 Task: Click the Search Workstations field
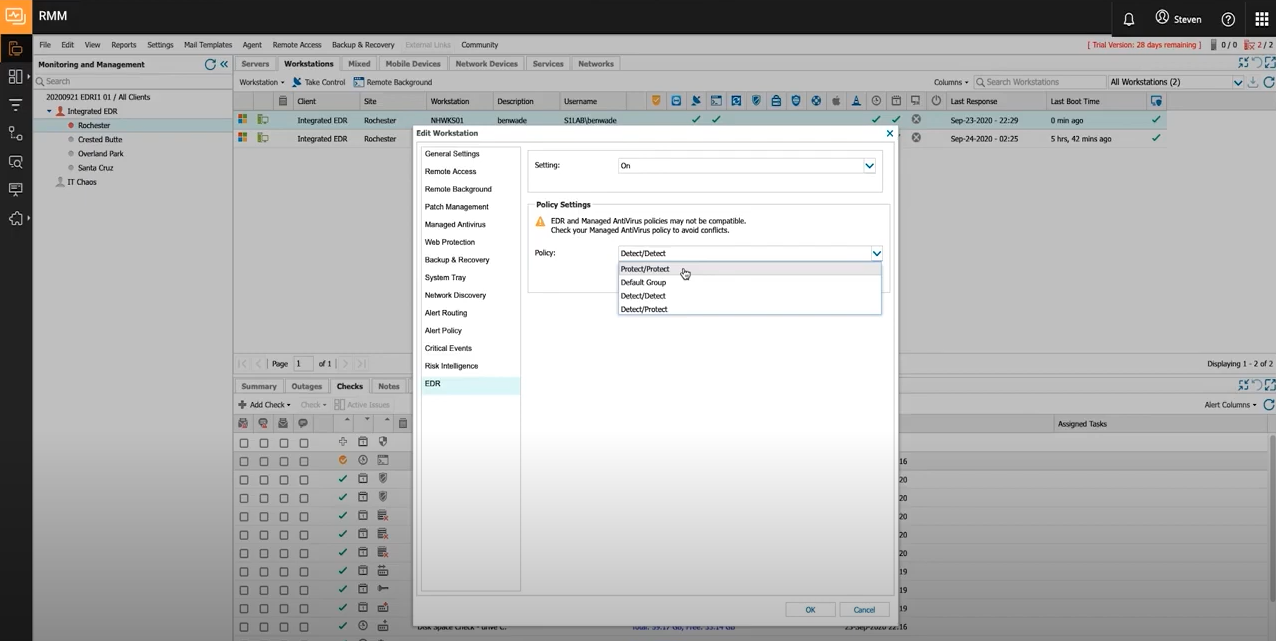click(x=1040, y=82)
